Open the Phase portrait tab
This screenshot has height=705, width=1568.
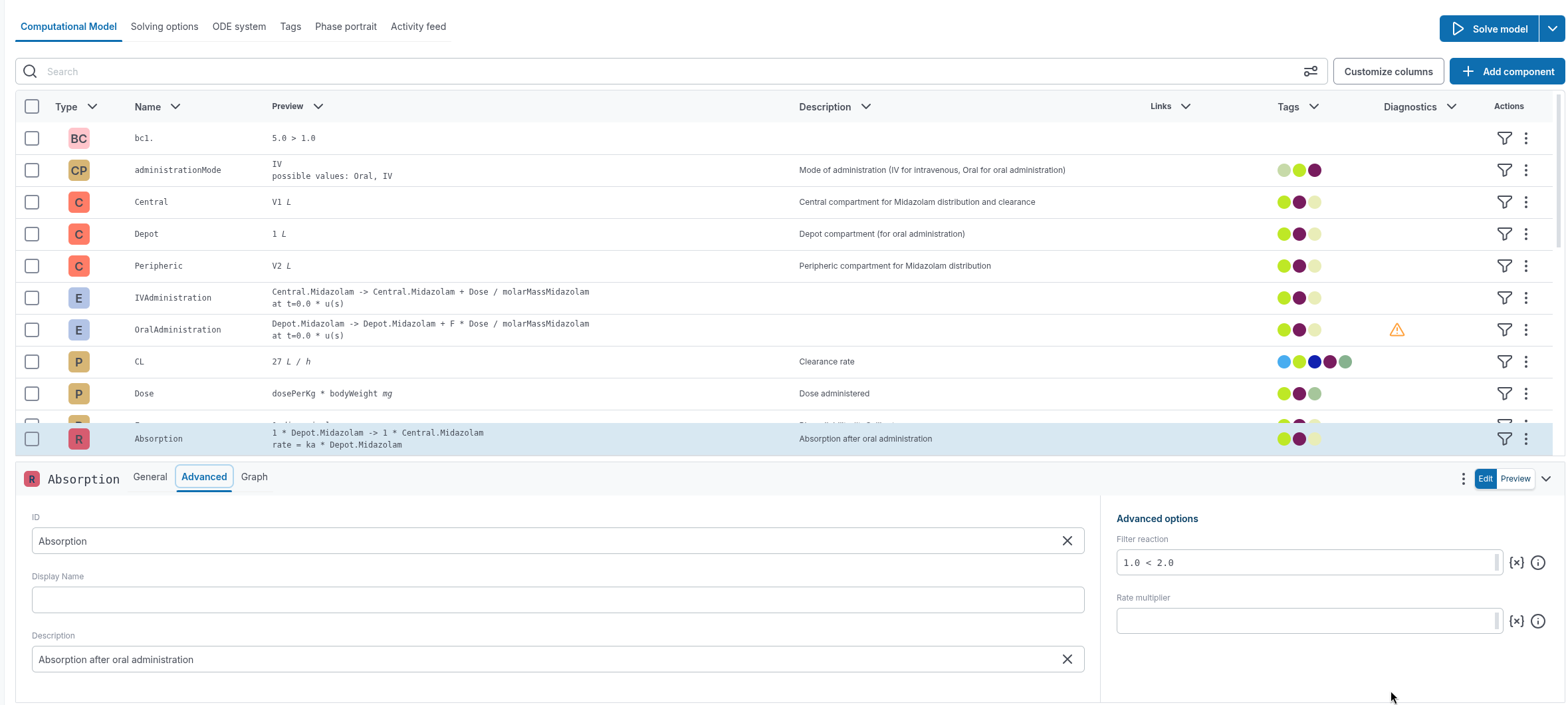click(346, 27)
